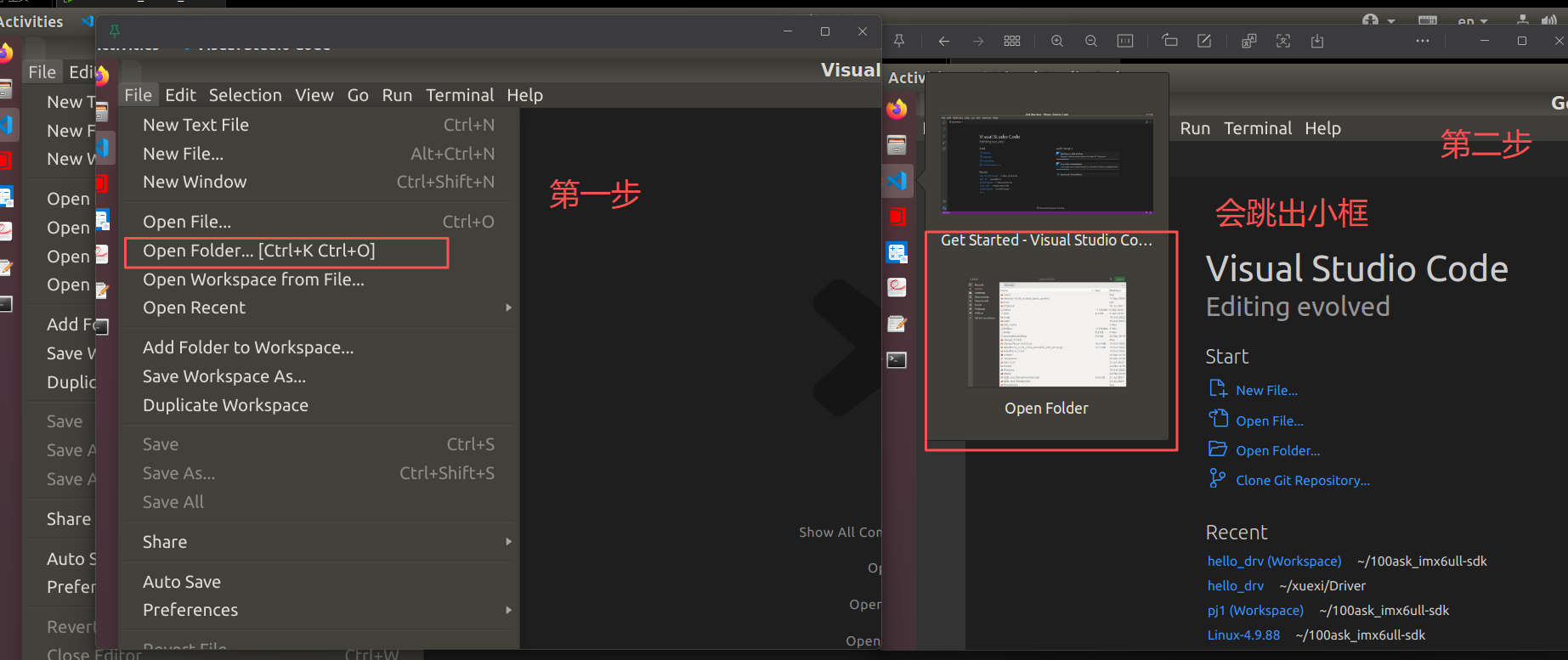Click the Open File... link under Start

click(1270, 421)
